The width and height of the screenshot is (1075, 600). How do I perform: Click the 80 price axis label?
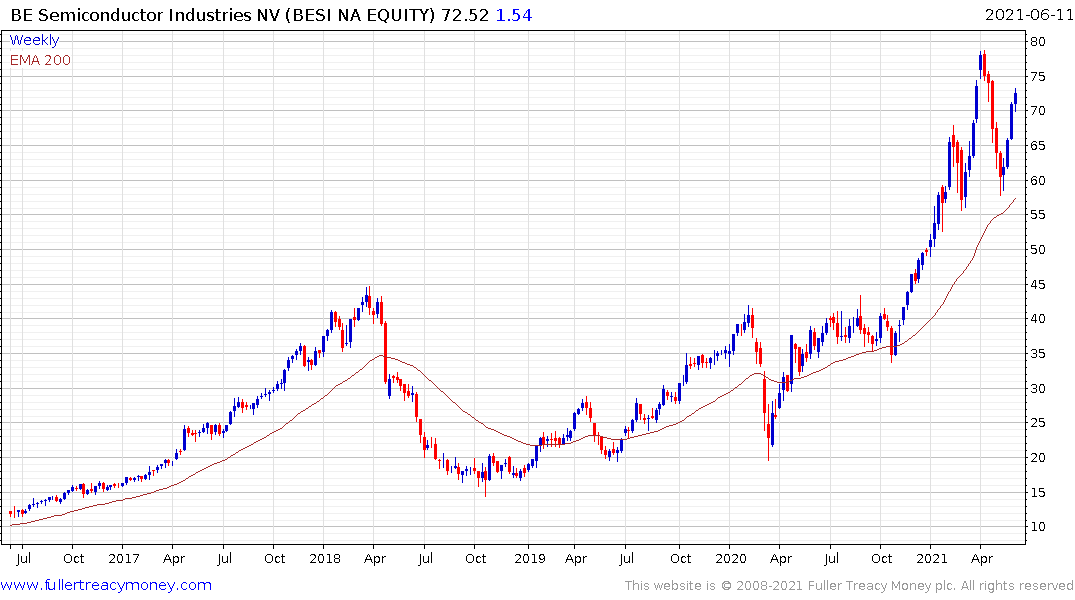1038,42
